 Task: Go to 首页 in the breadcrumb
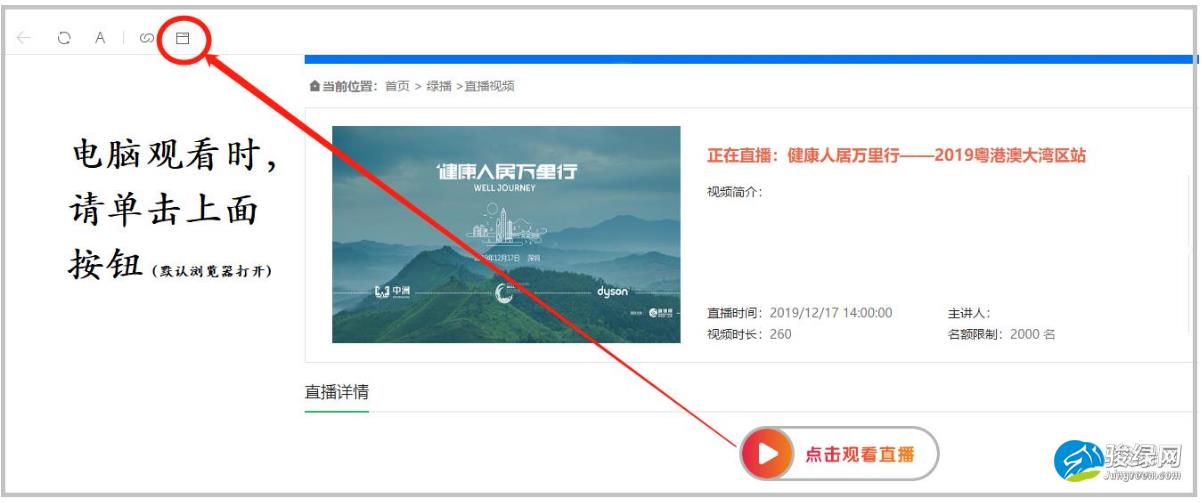pyautogui.click(x=397, y=87)
